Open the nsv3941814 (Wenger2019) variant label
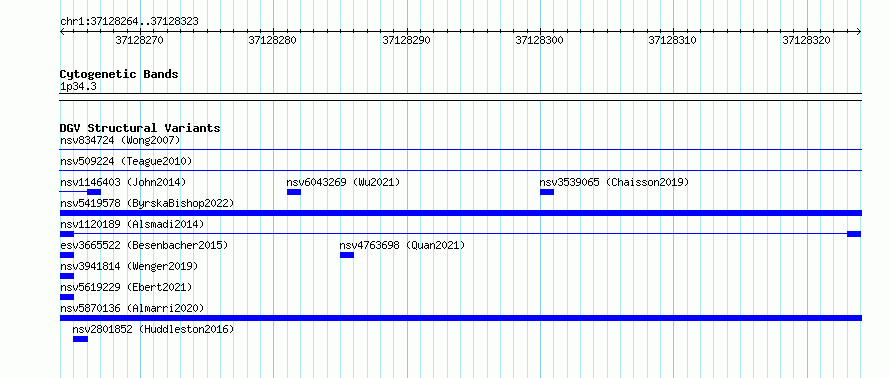Viewport: 890px width, 378px height. (129, 266)
